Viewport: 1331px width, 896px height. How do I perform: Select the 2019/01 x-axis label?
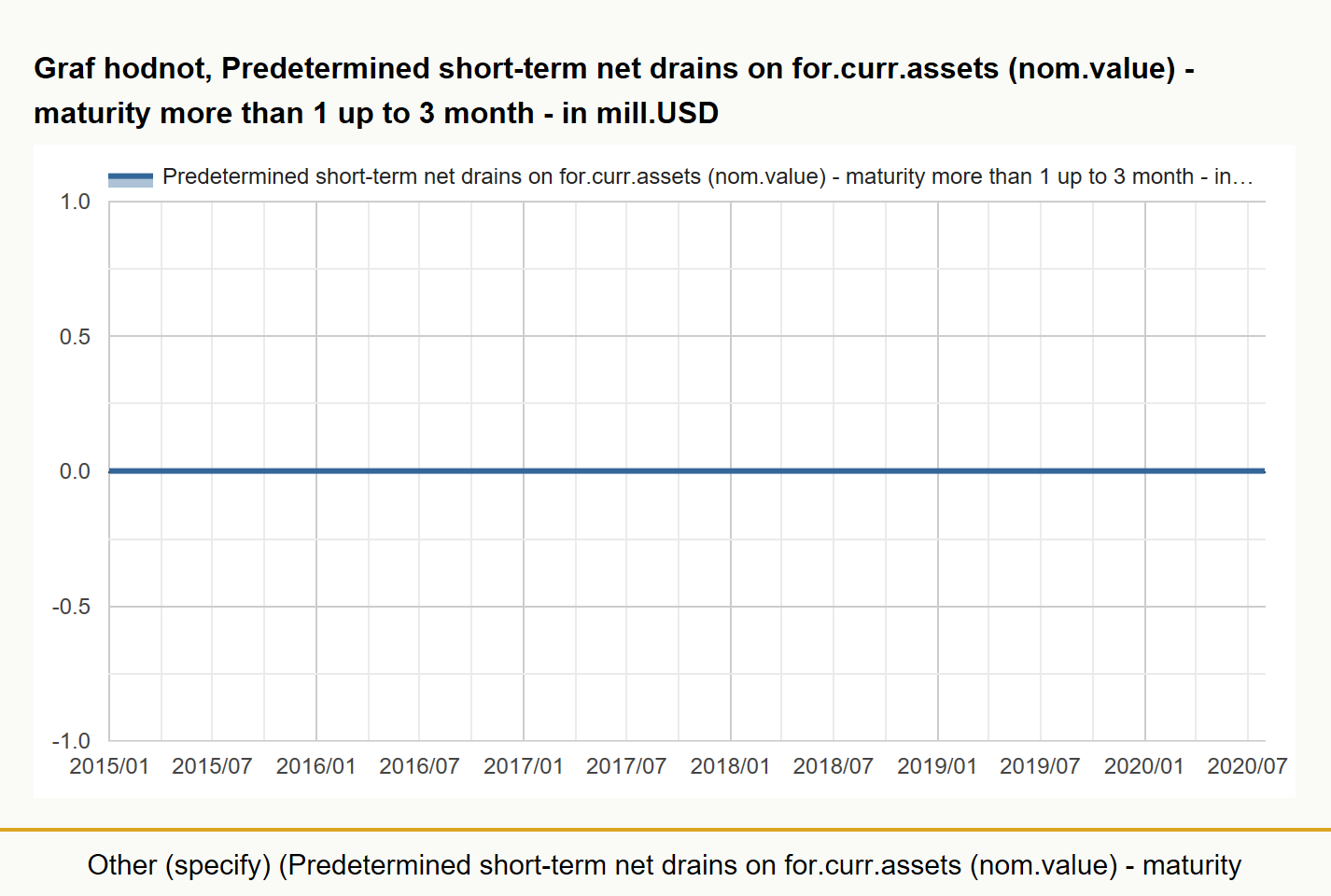pos(937,766)
